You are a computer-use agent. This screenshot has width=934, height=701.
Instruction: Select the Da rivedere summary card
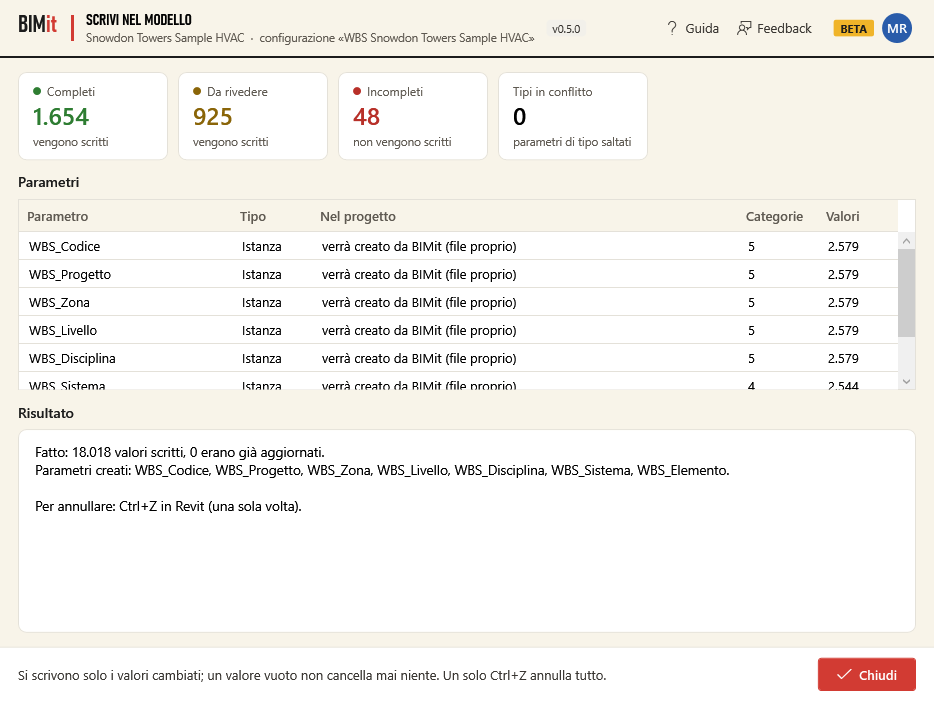[253, 116]
